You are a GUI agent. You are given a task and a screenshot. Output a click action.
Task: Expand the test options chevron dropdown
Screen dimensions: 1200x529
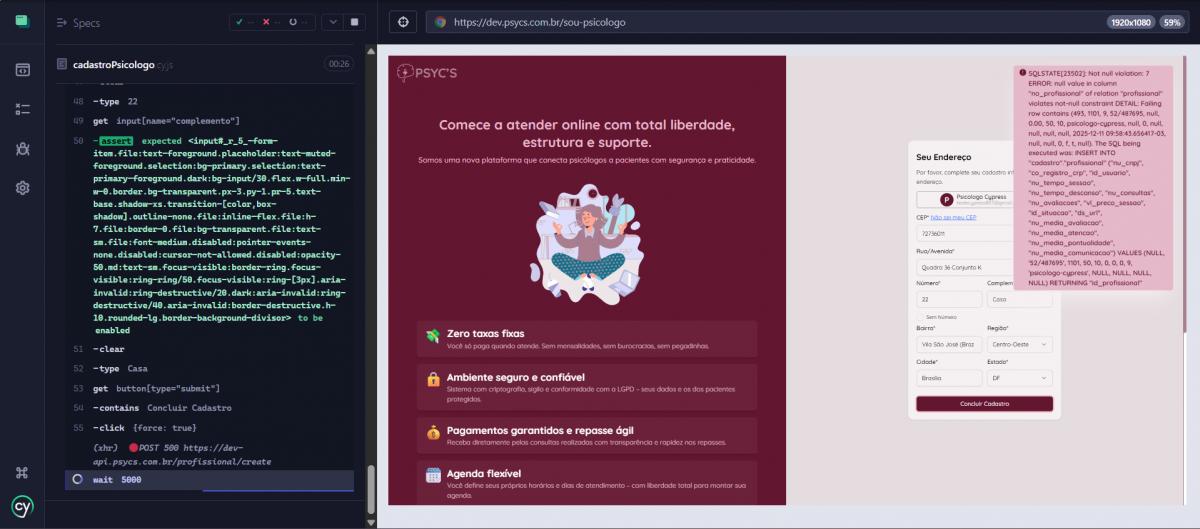pos(331,21)
